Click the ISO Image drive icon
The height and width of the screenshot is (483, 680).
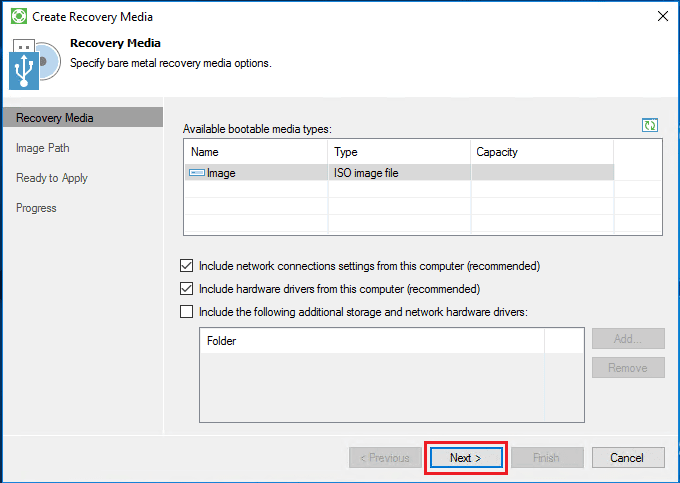pyautogui.click(x=197, y=173)
